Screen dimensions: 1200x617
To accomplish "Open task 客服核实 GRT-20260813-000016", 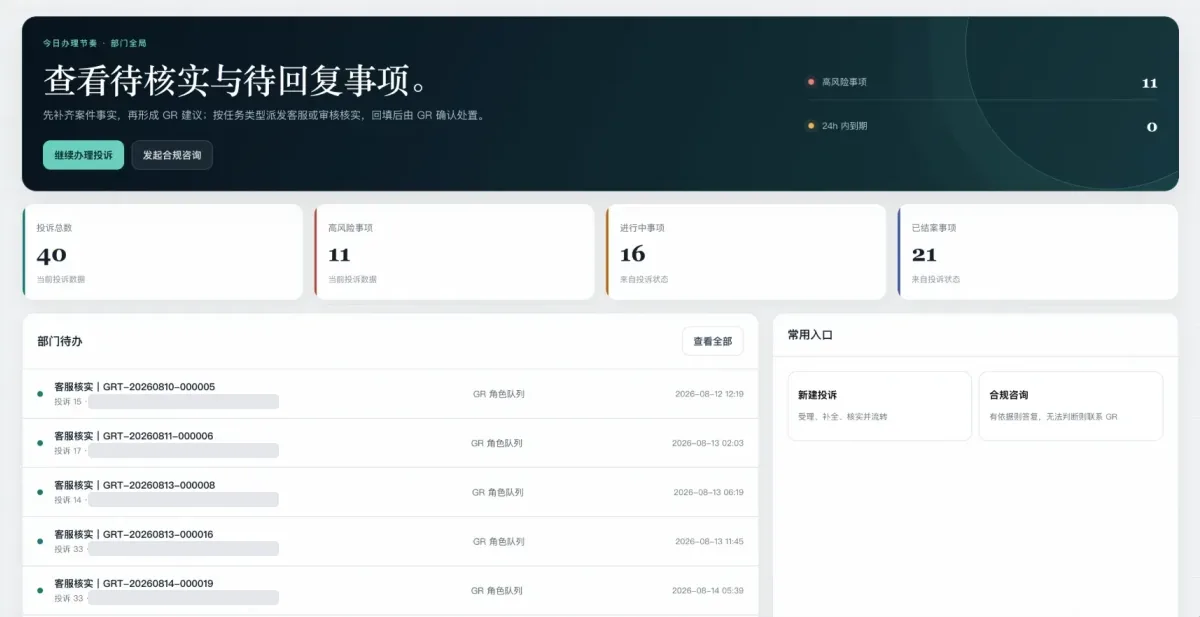I will pos(390,541).
